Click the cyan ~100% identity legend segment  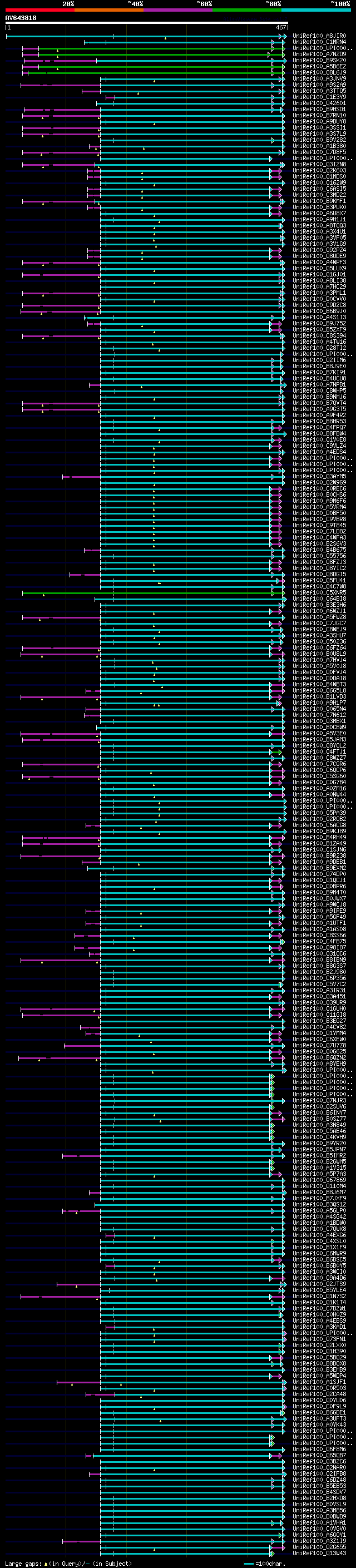(315, 10)
